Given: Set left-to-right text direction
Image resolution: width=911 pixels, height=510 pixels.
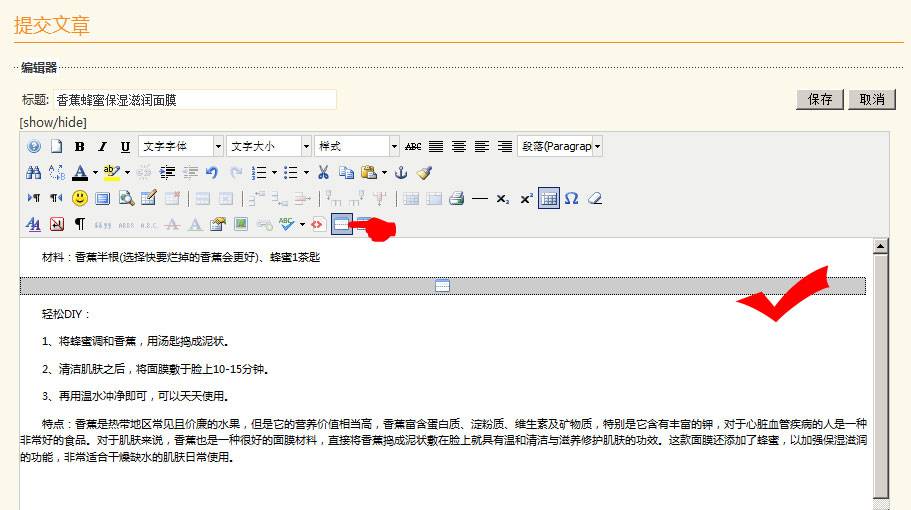Looking at the screenshot, I should [34, 199].
